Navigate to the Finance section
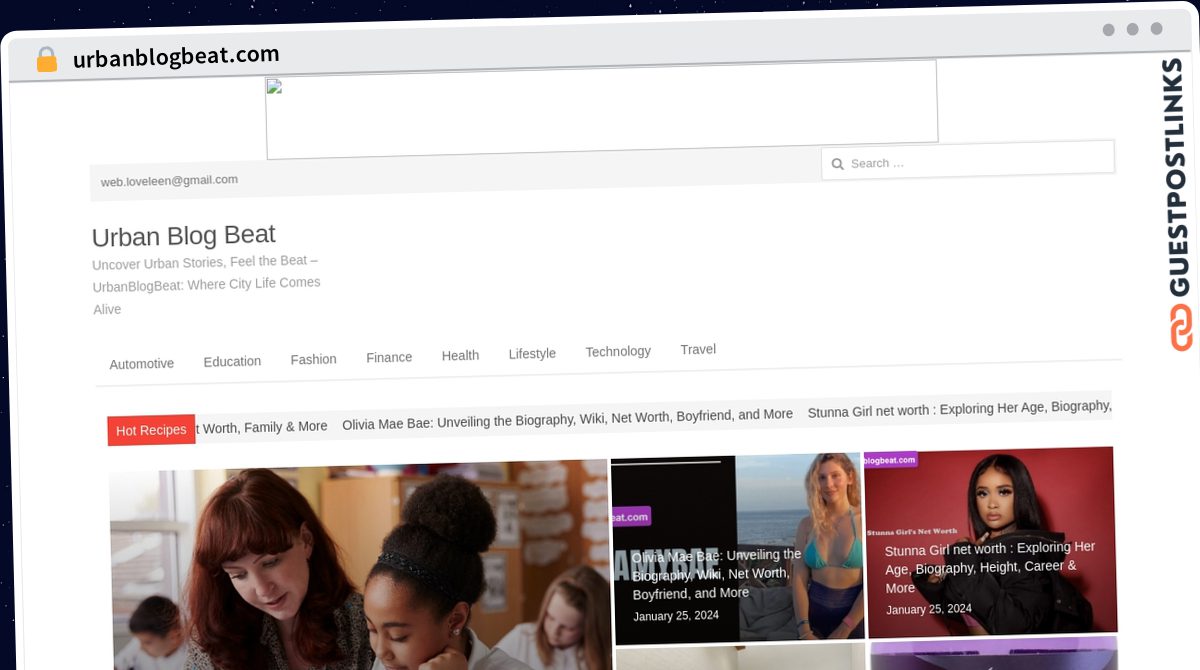This screenshot has height=670, width=1200. (x=389, y=357)
